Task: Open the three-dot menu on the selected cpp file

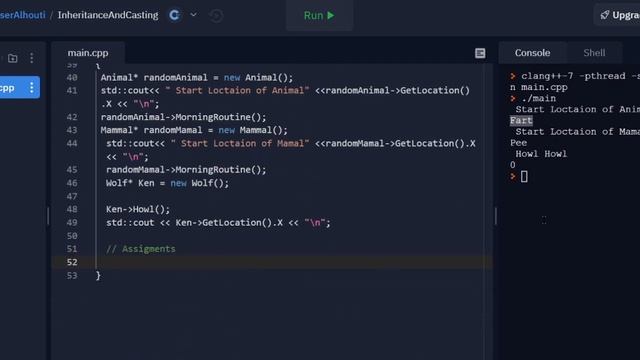Action: 31,87
